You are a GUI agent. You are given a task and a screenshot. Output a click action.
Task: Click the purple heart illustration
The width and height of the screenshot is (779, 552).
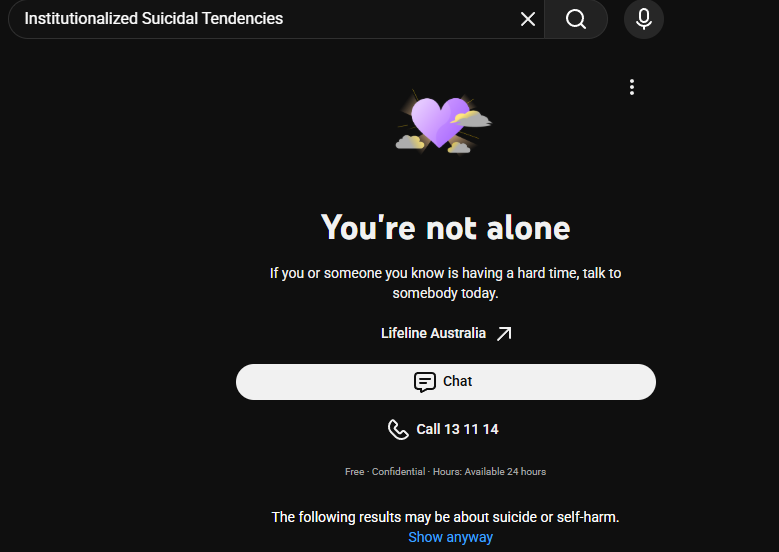440,122
